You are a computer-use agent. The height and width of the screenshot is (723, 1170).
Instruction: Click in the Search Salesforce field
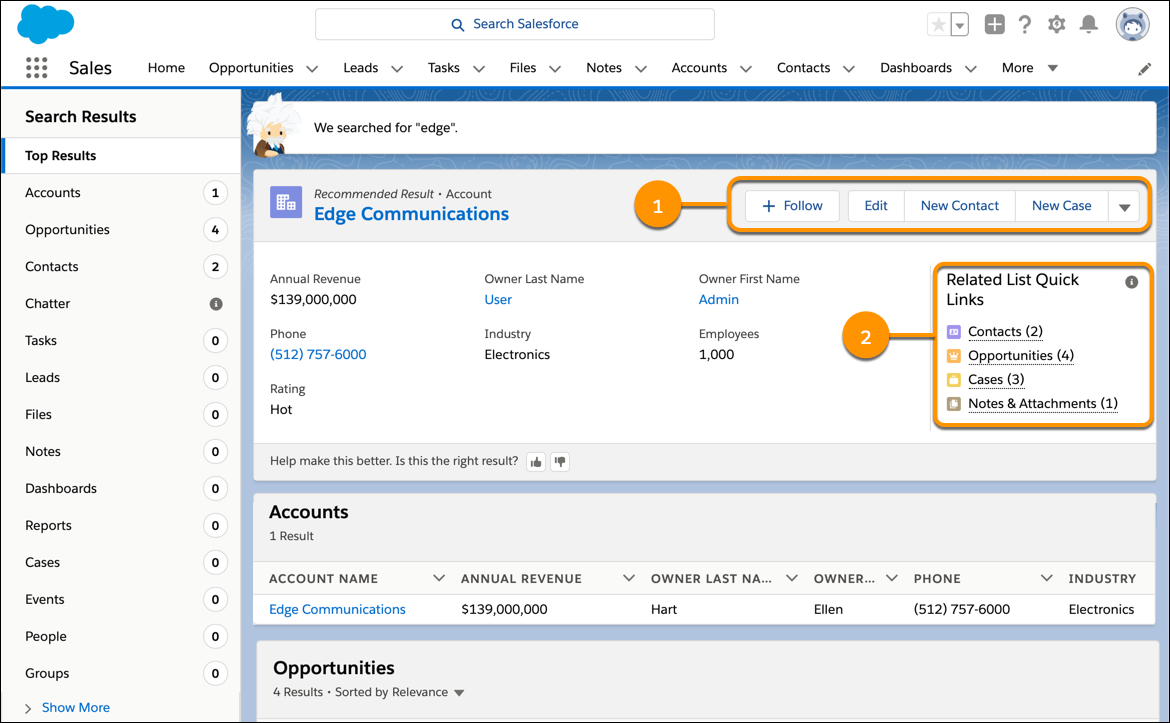(x=515, y=25)
